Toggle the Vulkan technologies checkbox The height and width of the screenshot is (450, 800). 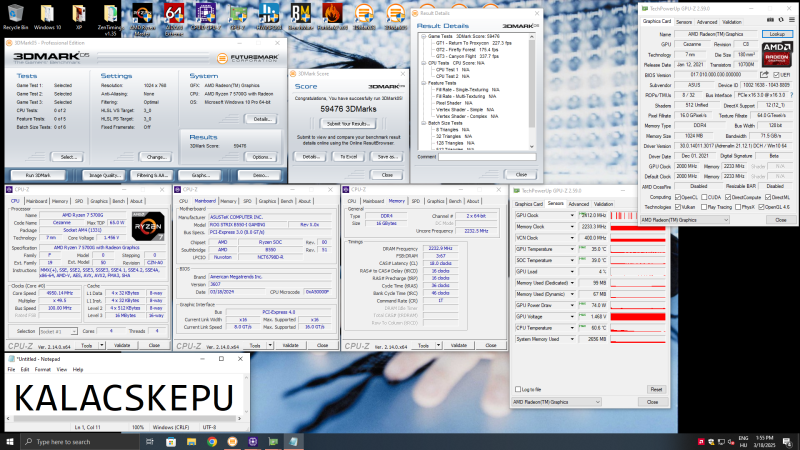pos(678,207)
